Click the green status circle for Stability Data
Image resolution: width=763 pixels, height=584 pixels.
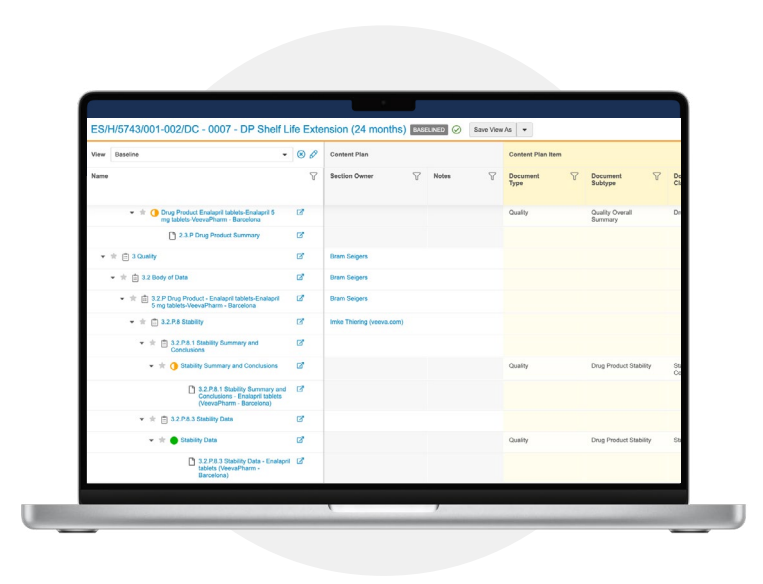(x=174, y=440)
